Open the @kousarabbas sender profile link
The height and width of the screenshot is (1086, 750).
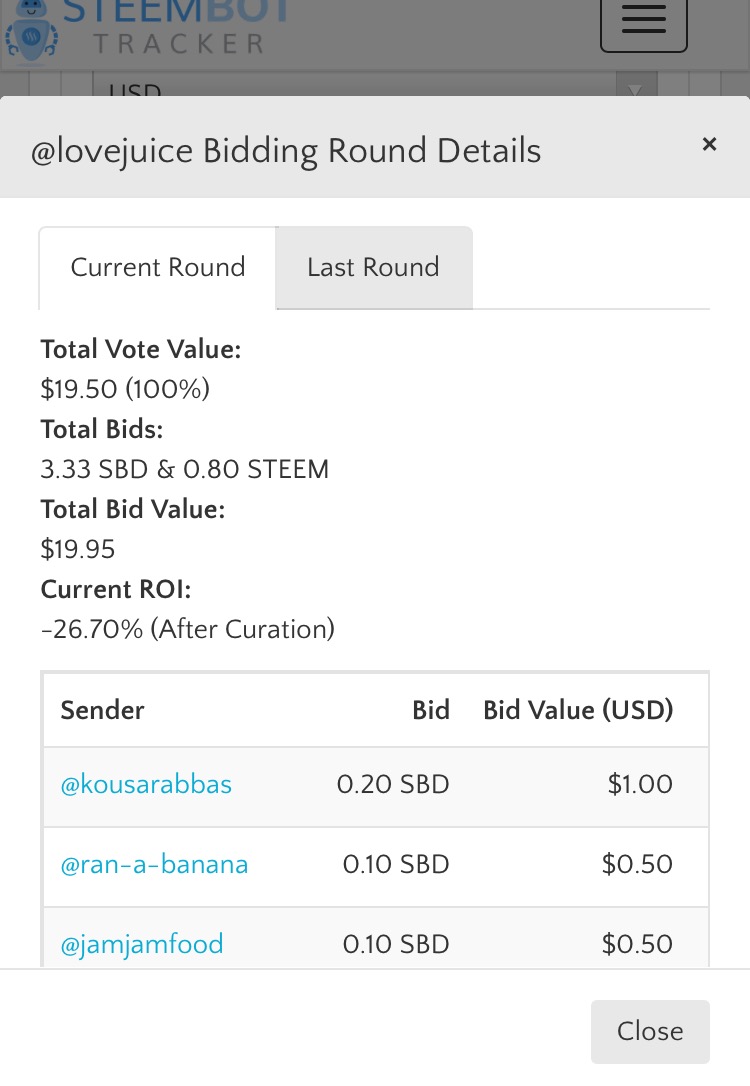click(x=146, y=784)
